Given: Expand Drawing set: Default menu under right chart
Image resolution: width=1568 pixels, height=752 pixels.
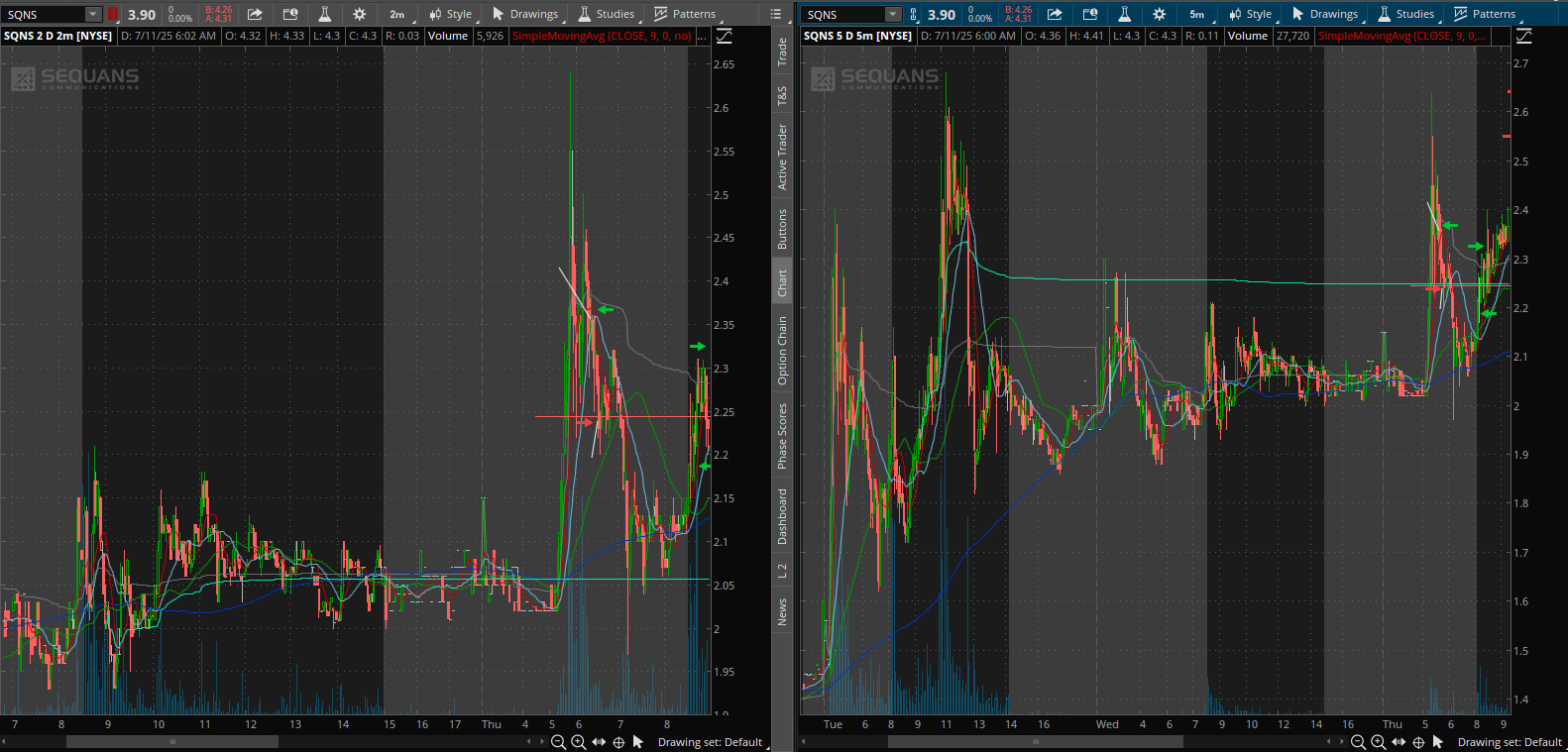Looking at the screenshot, I should tap(1509, 742).
